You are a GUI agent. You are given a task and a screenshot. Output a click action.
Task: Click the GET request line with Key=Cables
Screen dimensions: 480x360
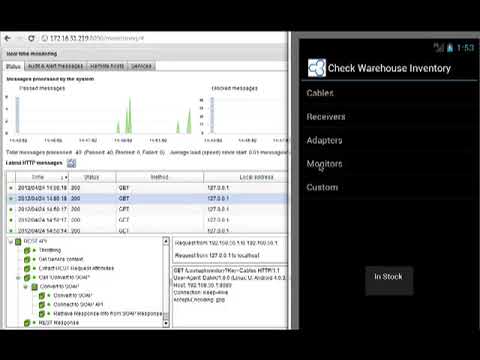[227, 271]
